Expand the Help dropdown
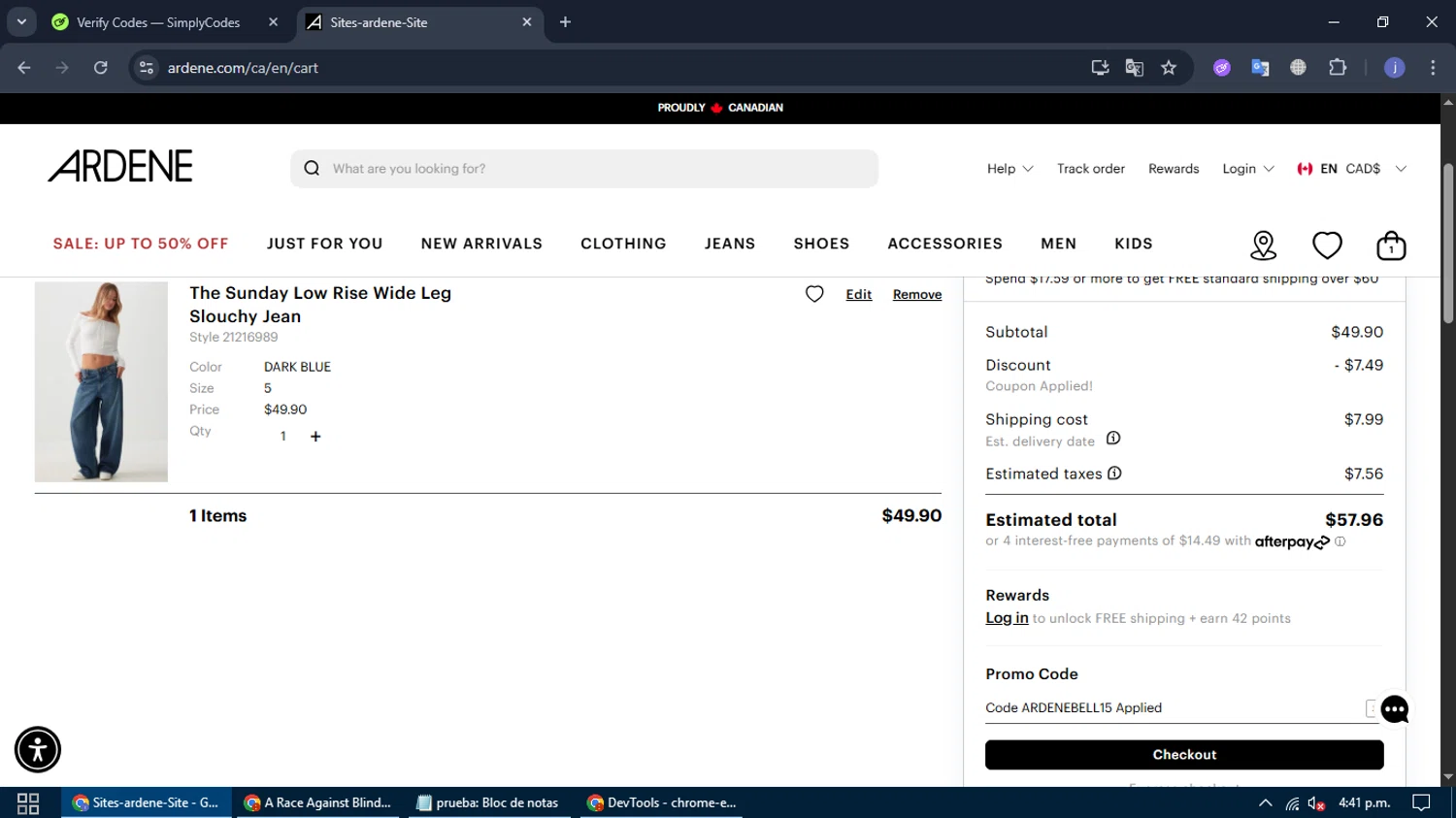 tap(1009, 169)
